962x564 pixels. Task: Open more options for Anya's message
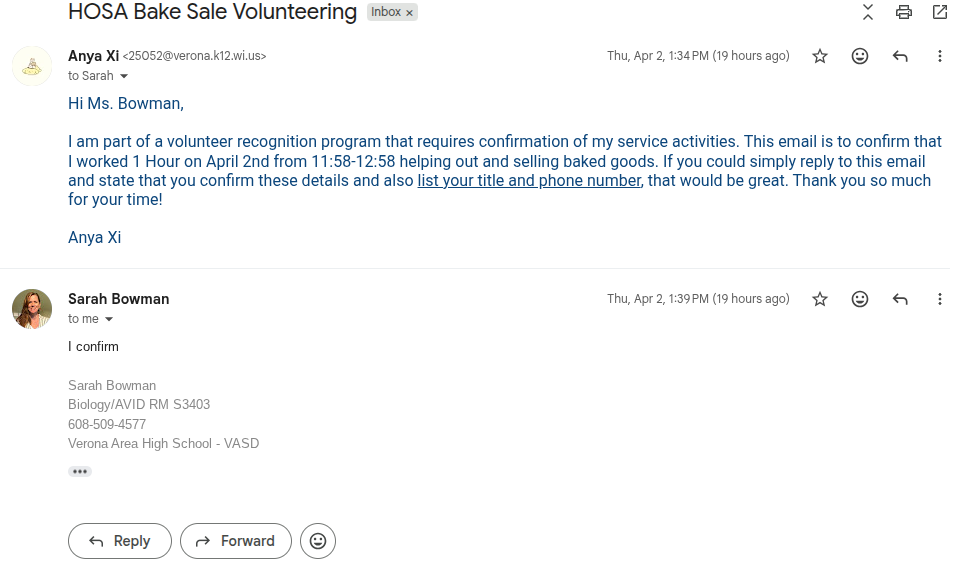click(x=940, y=56)
